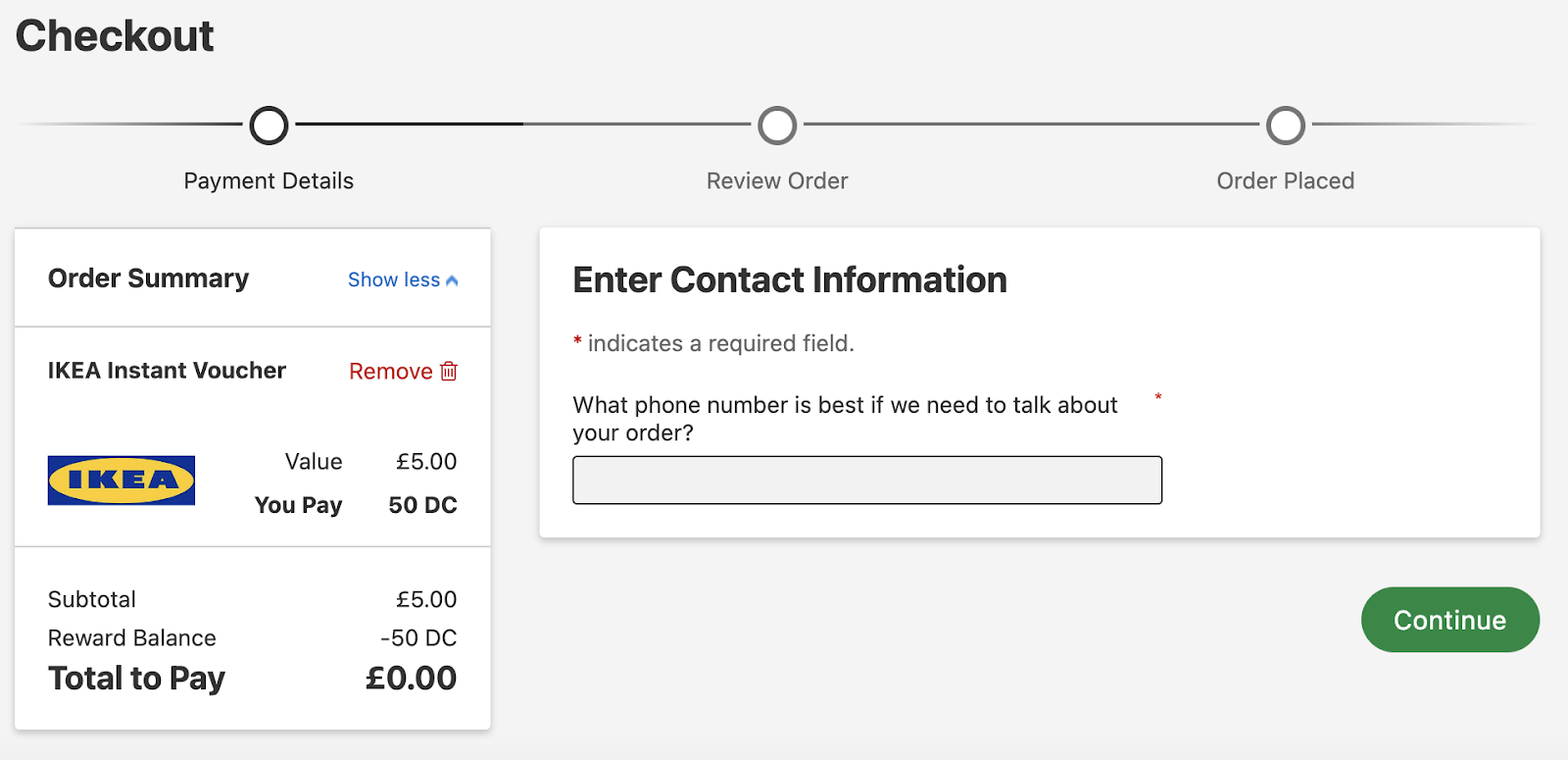This screenshot has height=760, width=1568.
Task: Select the Order Placed step label
Action: point(1286,180)
